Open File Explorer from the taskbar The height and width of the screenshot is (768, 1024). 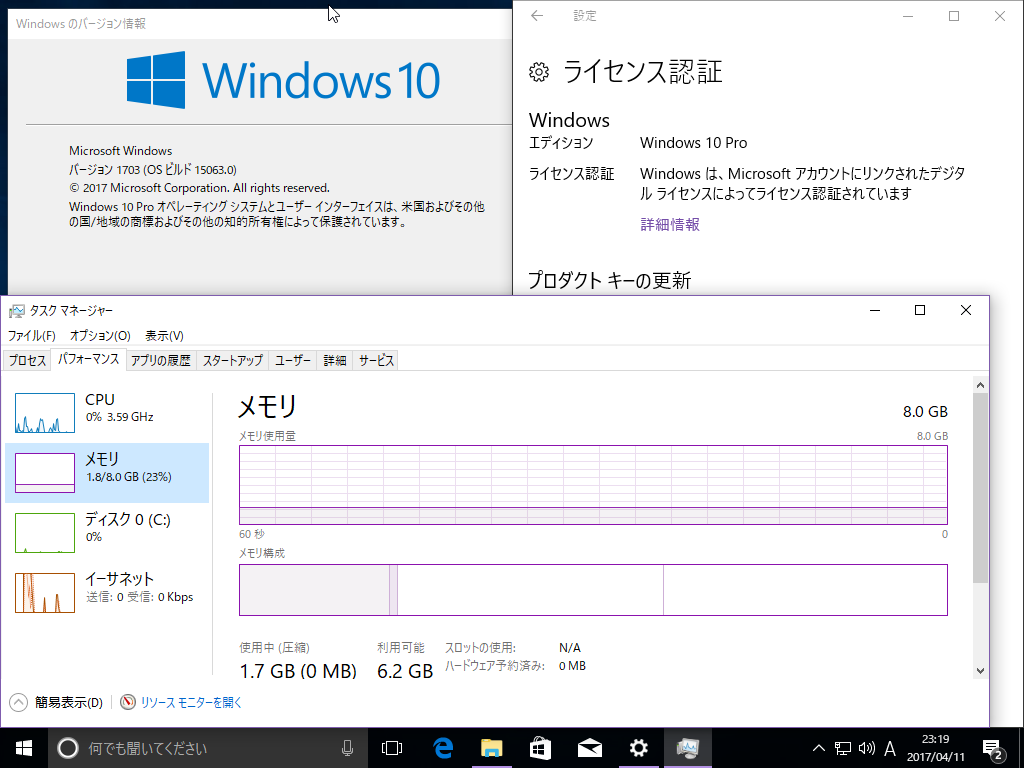tap(491, 747)
